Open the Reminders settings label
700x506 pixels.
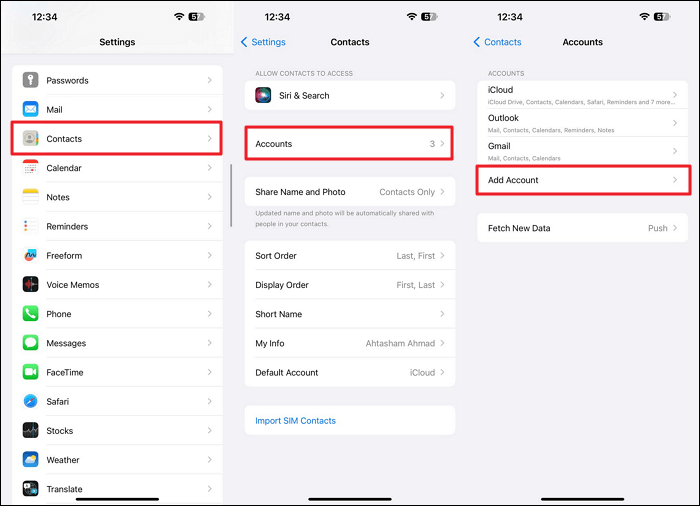pos(67,226)
